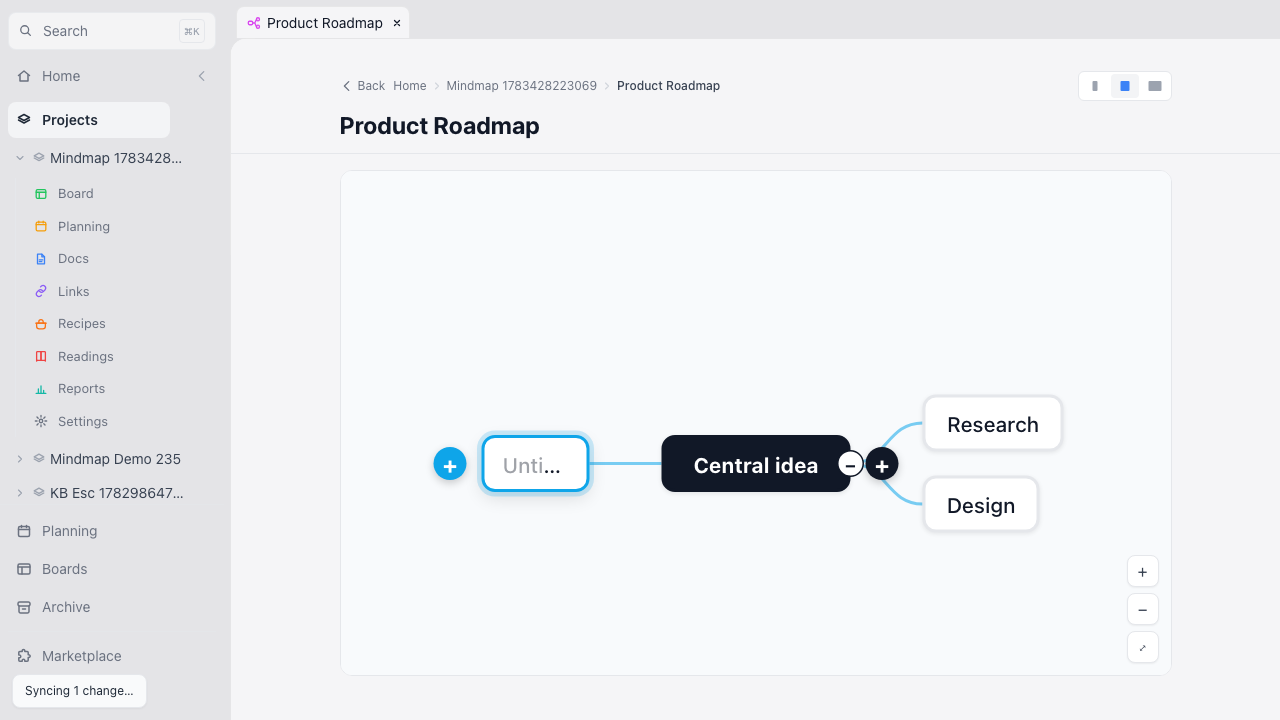Fit mindmap to view
The image size is (1280, 720).
1143,648
